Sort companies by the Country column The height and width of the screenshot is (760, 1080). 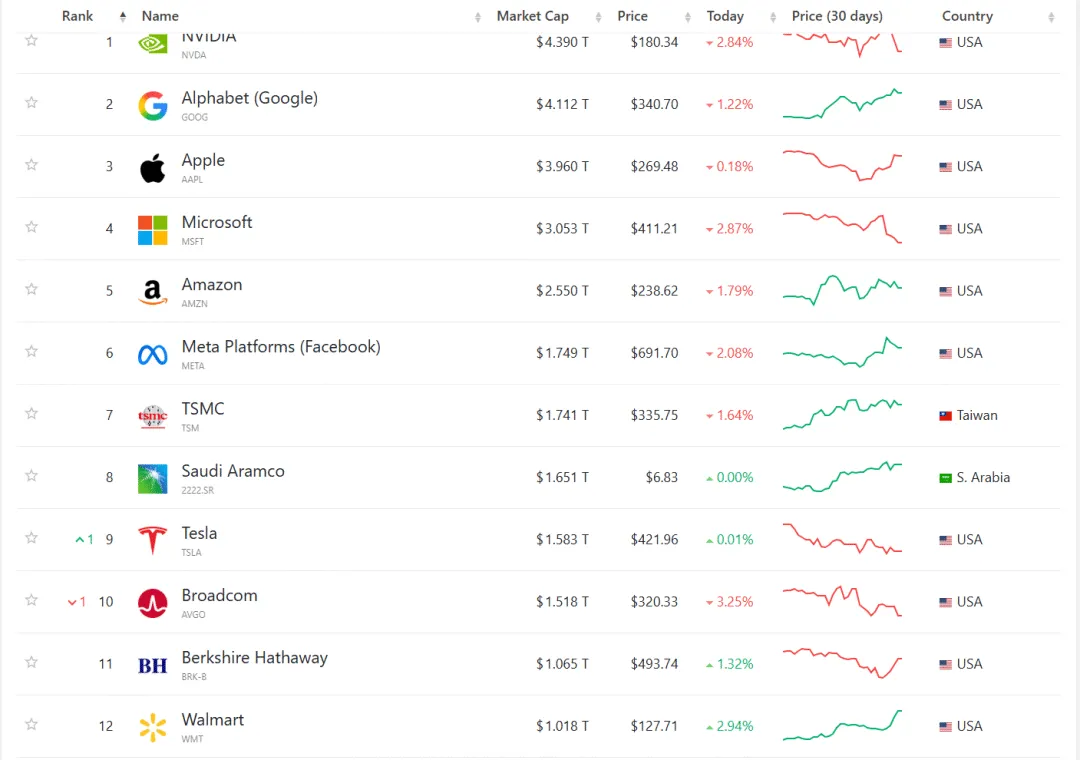967,16
